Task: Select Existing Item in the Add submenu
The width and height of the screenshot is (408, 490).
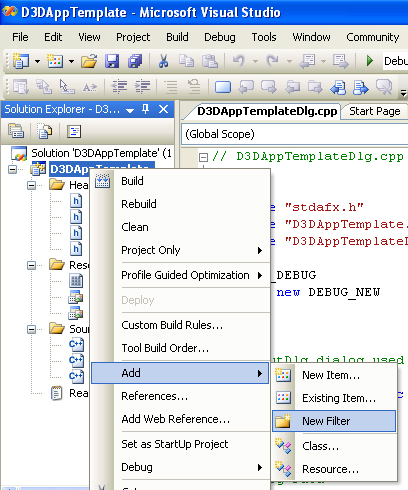Action: 334,398
